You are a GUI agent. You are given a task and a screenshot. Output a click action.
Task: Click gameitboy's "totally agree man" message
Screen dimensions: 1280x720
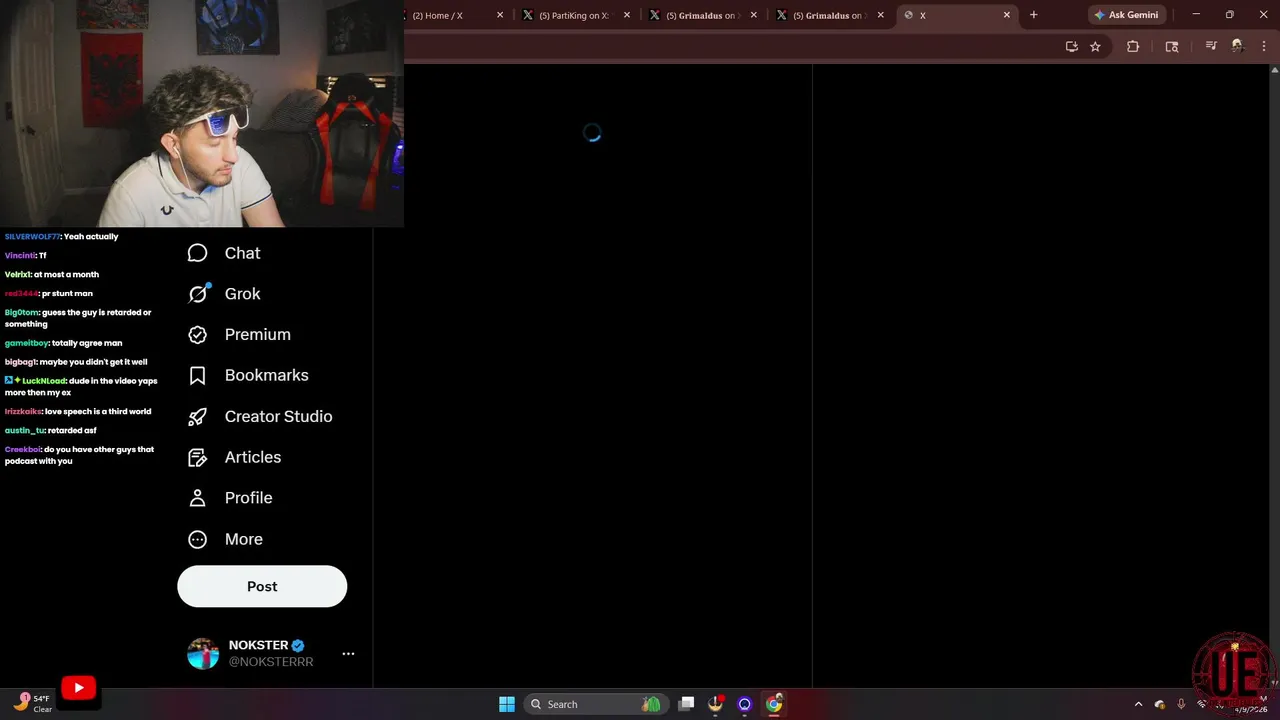63,343
